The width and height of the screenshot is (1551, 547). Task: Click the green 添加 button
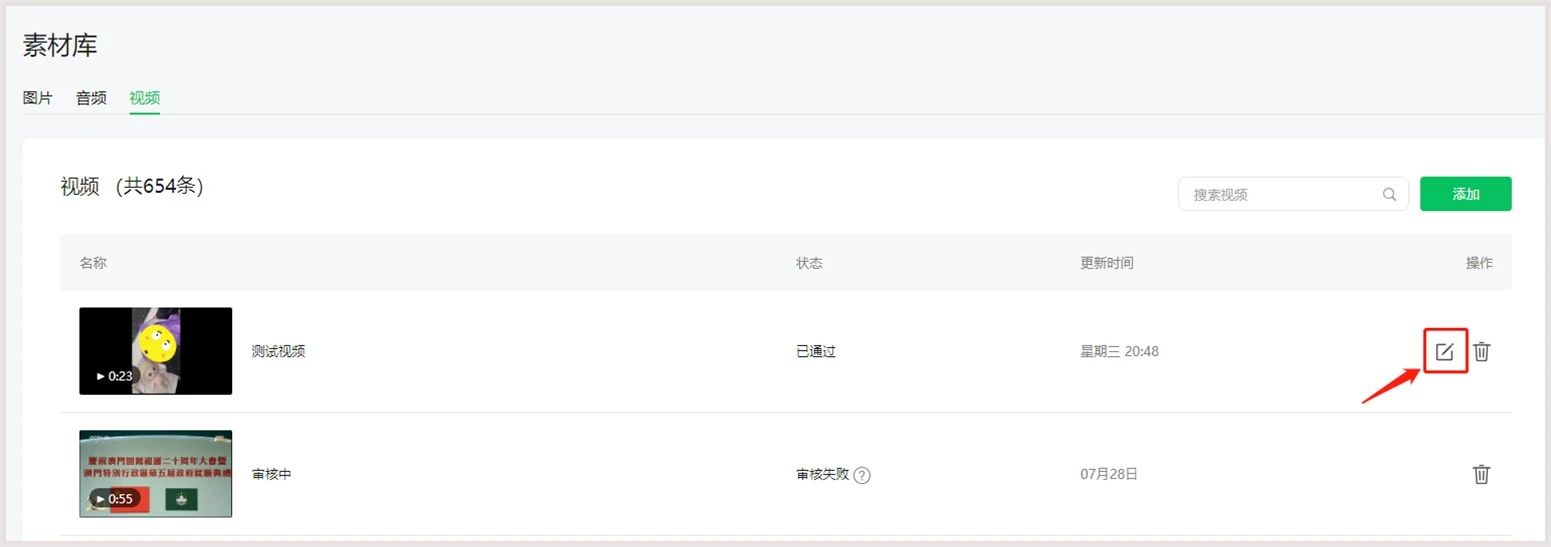[1466, 194]
